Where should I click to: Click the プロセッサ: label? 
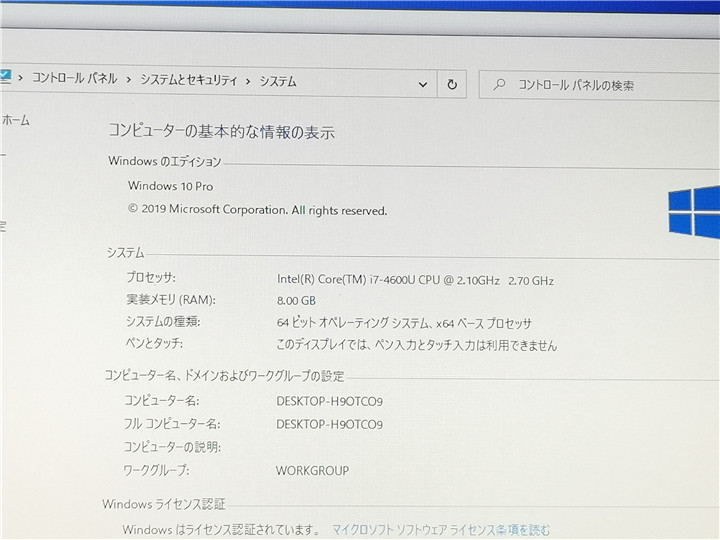pyautogui.click(x=151, y=277)
